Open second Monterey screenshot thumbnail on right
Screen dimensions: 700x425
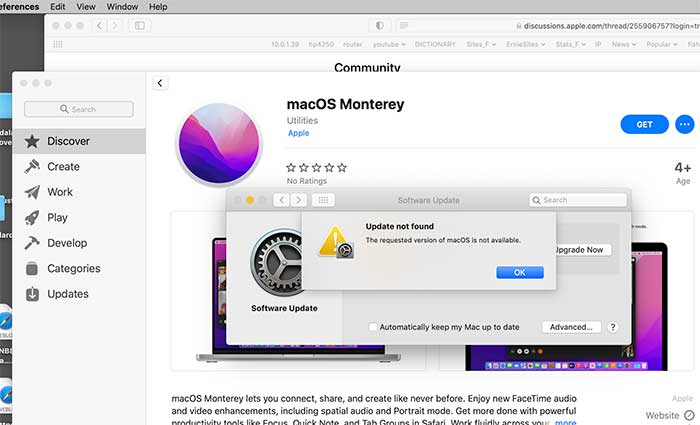[x=566, y=291]
